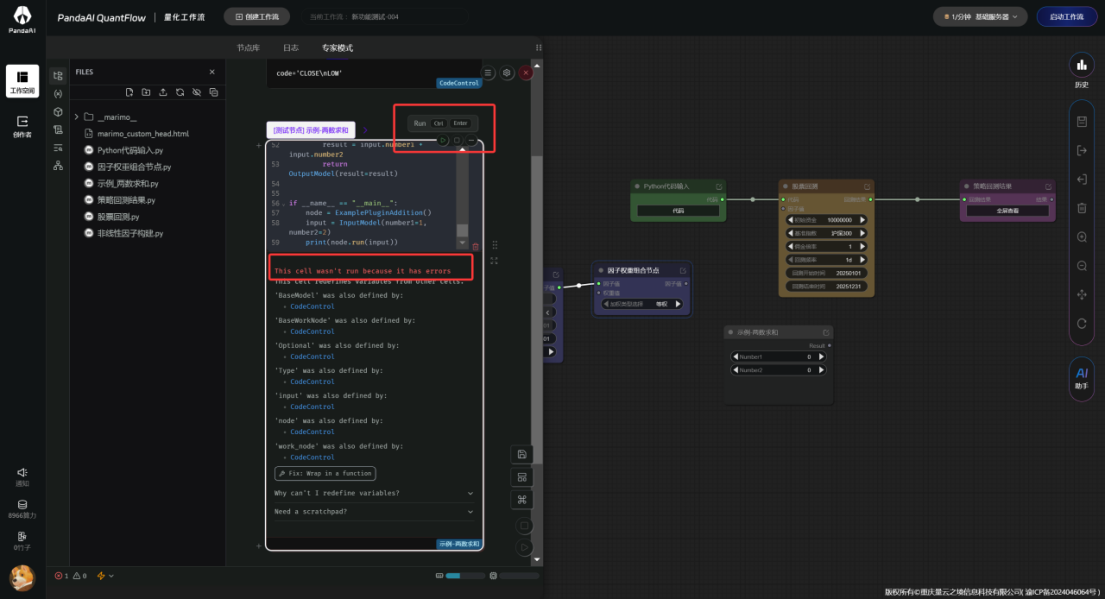Open the 通知 notifications icon
The image size is (1105, 600).
(x=23, y=477)
